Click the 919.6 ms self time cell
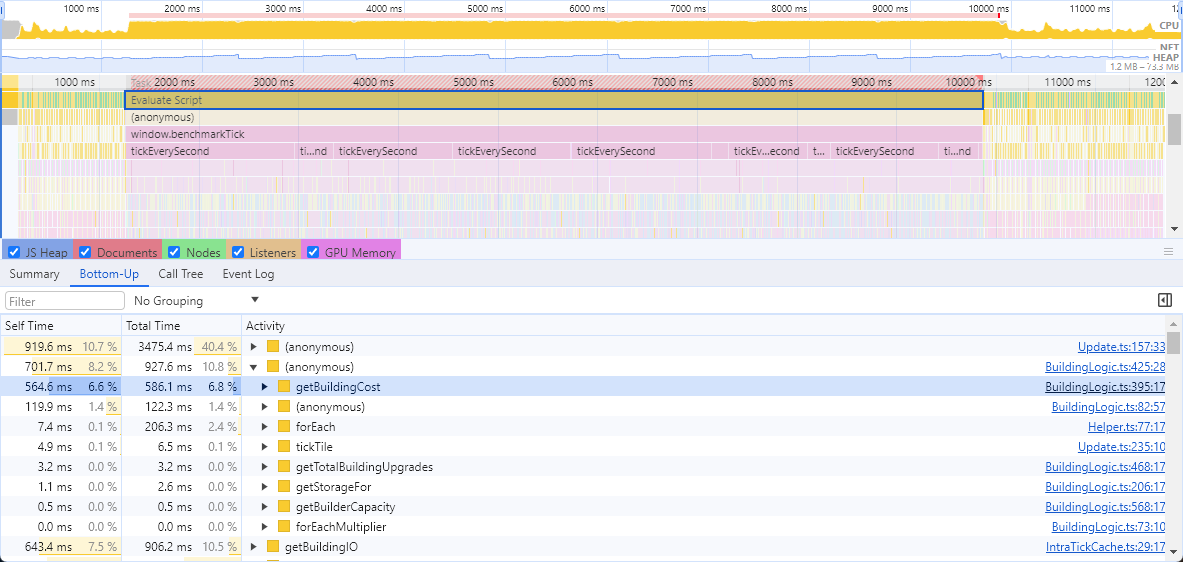The height and width of the screenshot is (562, 1183). pos(60,347)
